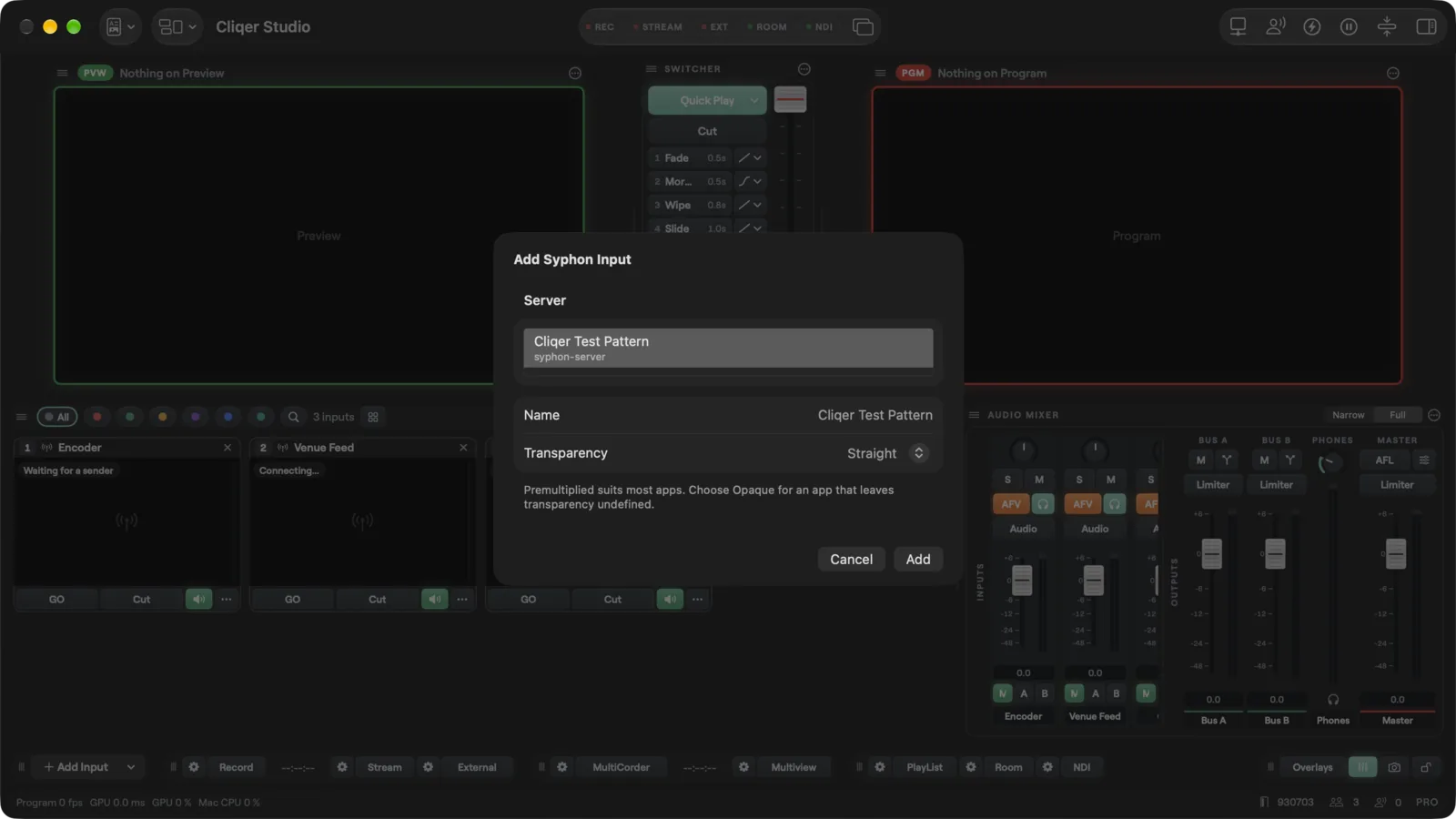Mute audio on Venue Feed input
The image size is (1456, 819).
pos(434,599)
